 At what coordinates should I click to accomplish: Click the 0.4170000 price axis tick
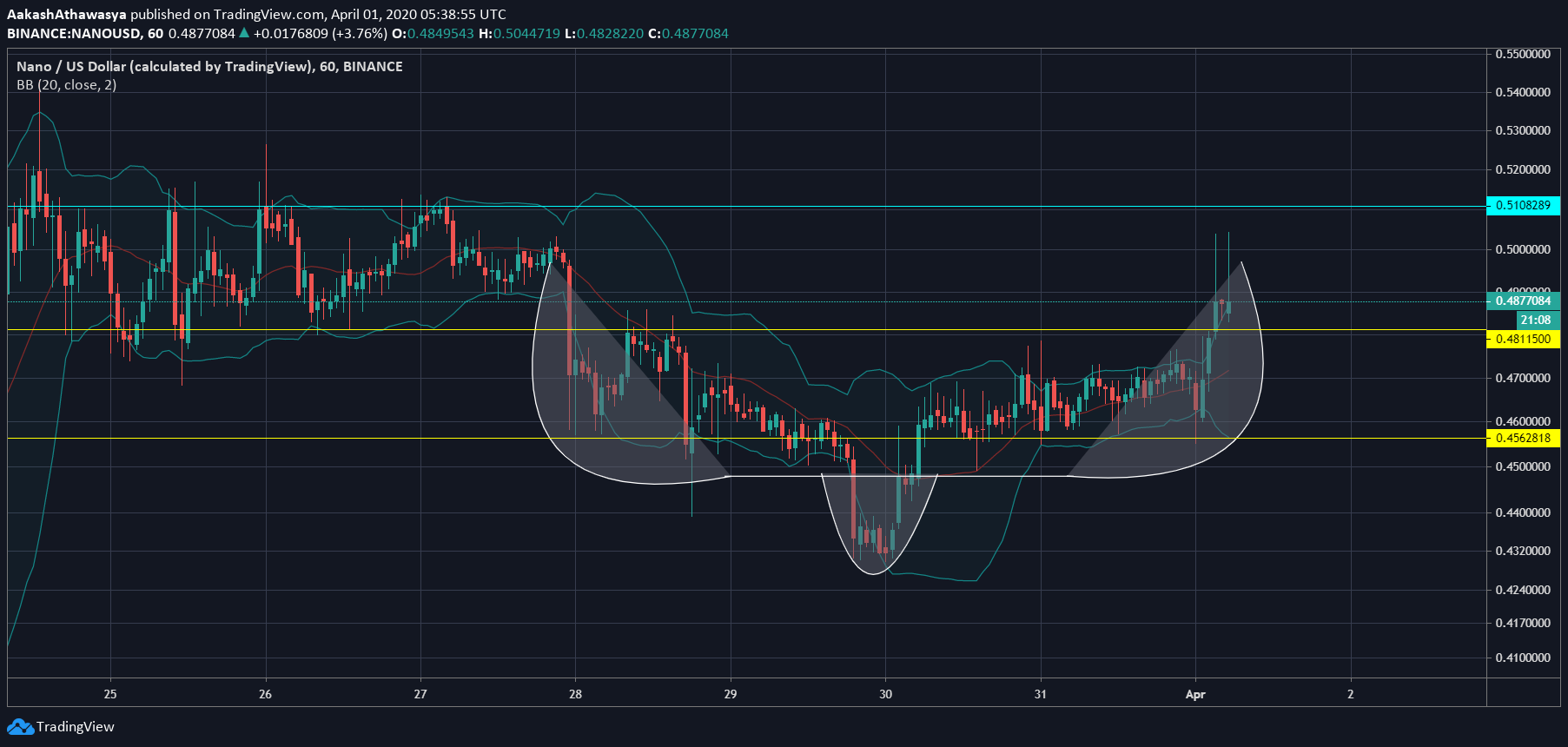(1523, 623)
